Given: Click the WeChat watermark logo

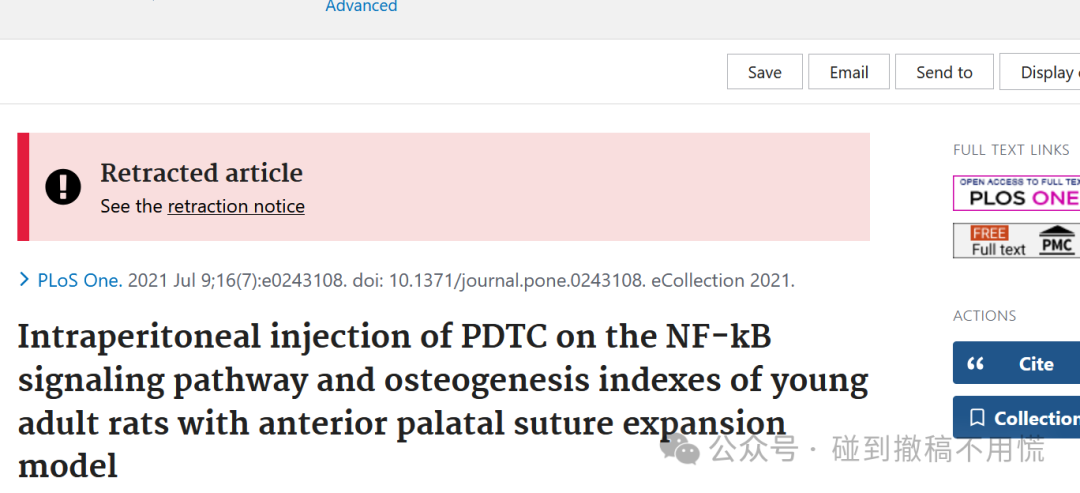Looking at the screenshot, I should click(679, 448).
